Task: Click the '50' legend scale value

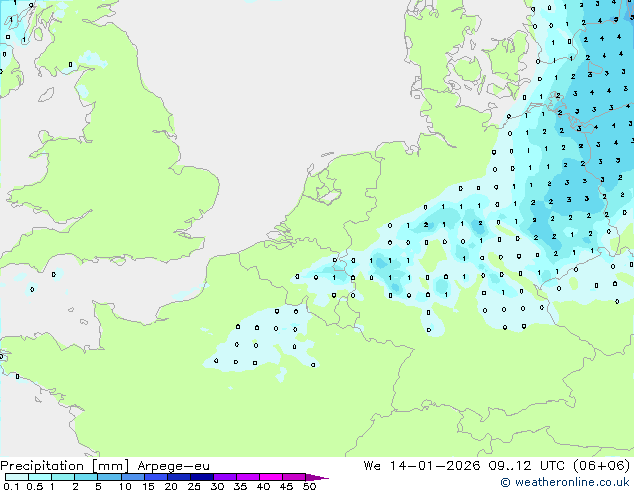Action: 309,486
